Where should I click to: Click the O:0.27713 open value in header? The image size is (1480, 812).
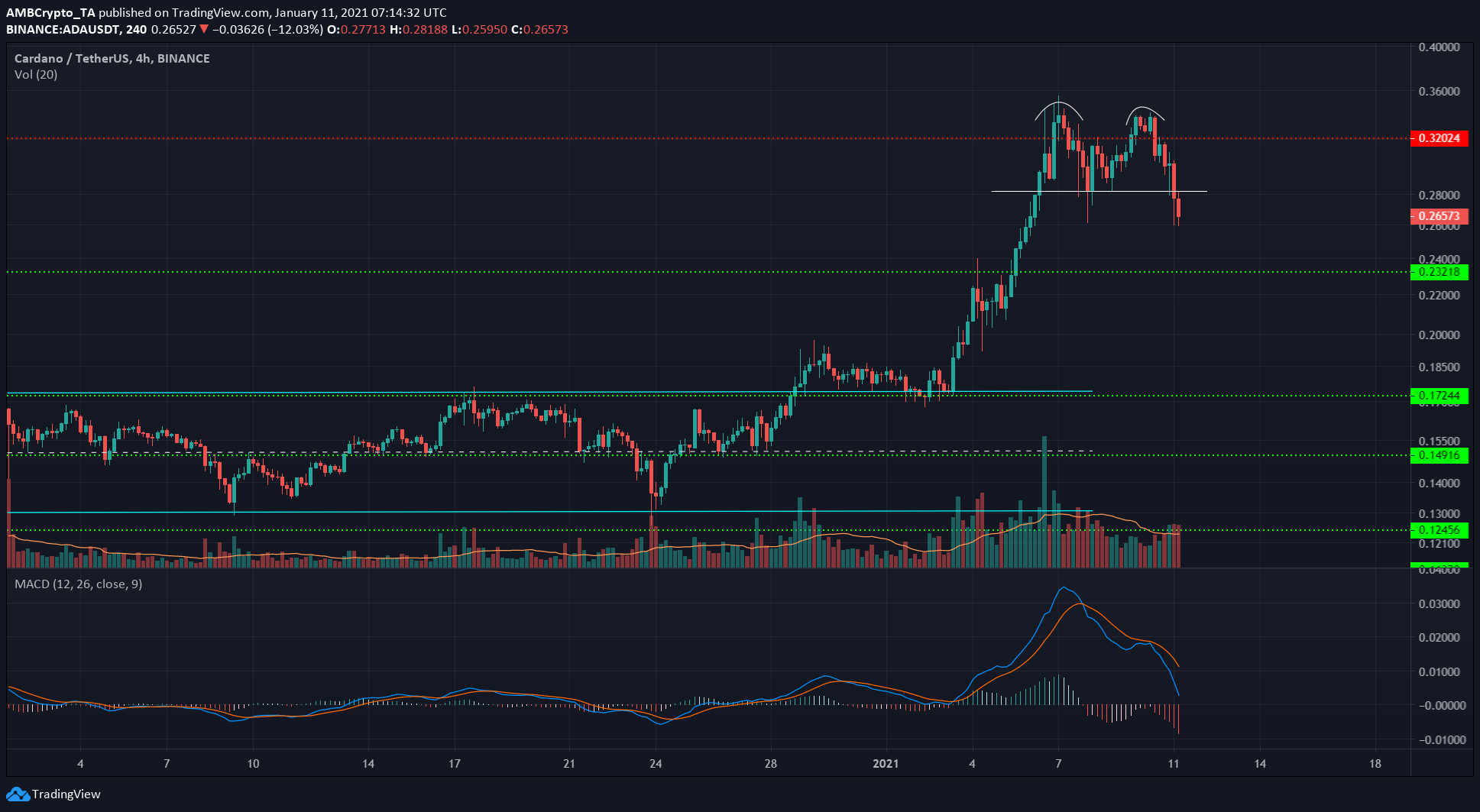(x=356, y=30)
